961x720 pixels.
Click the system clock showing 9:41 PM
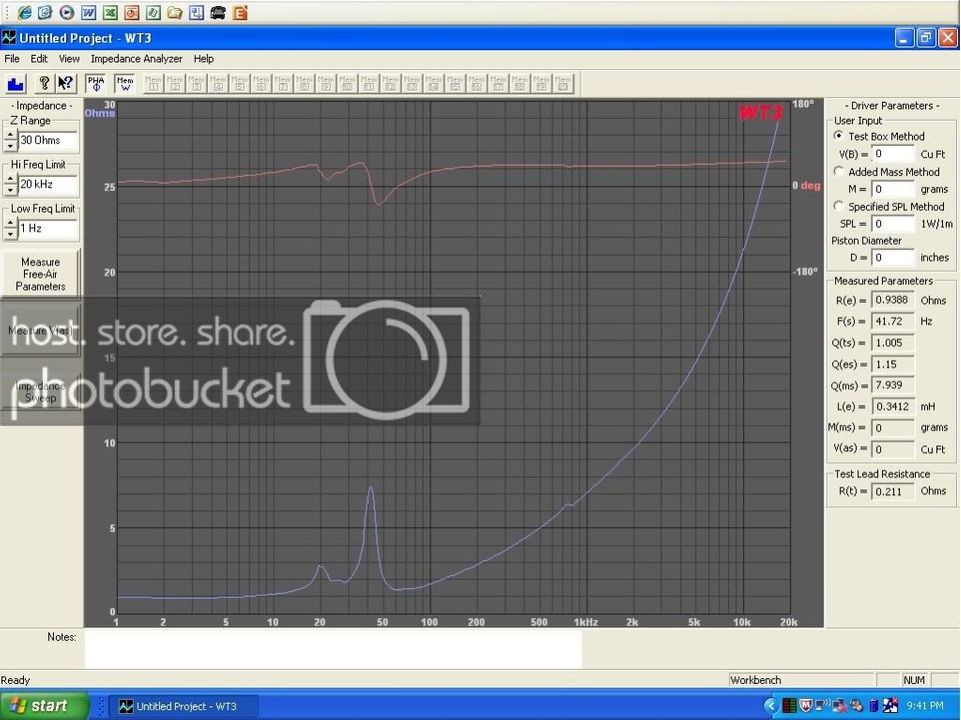(925, 706)
